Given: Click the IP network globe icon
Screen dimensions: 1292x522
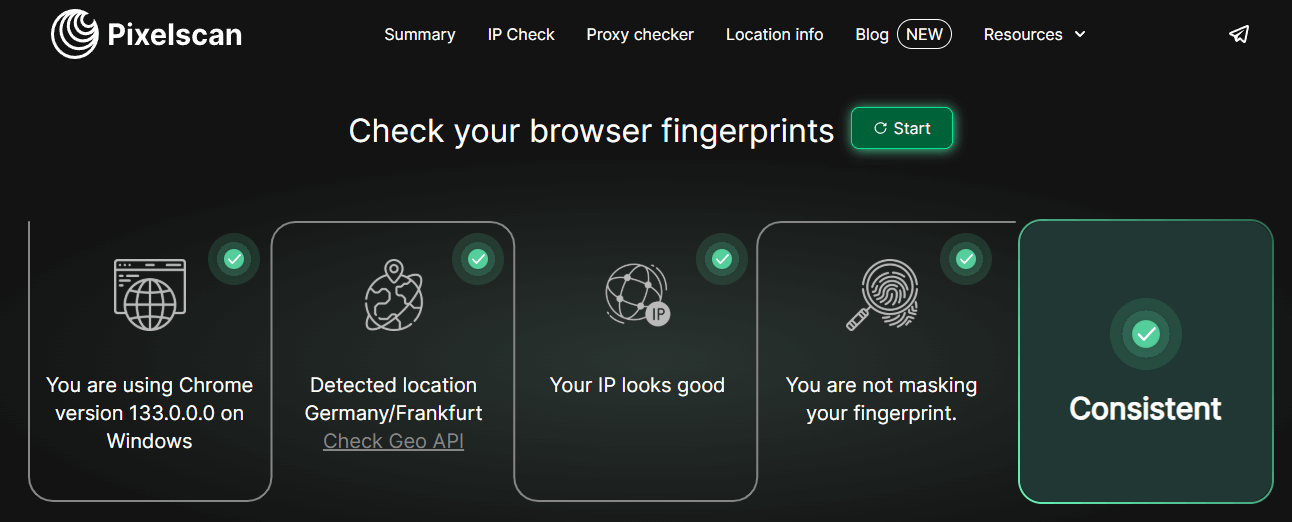Looking at the screenshot, I should coord(637,295).
